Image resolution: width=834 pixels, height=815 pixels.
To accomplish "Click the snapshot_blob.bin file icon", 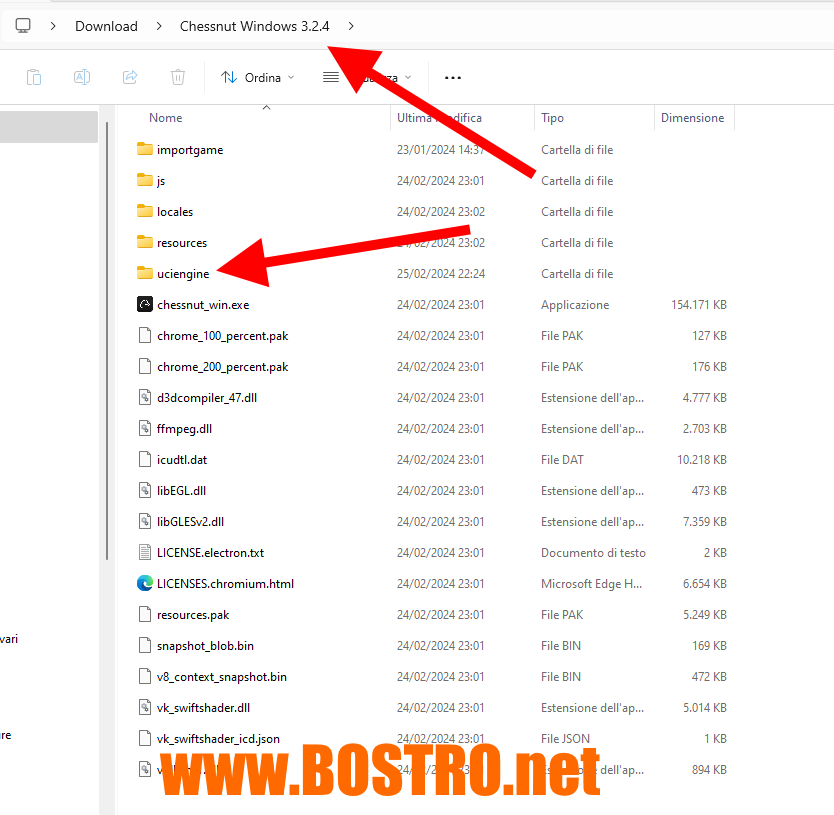I will (145, 645).
